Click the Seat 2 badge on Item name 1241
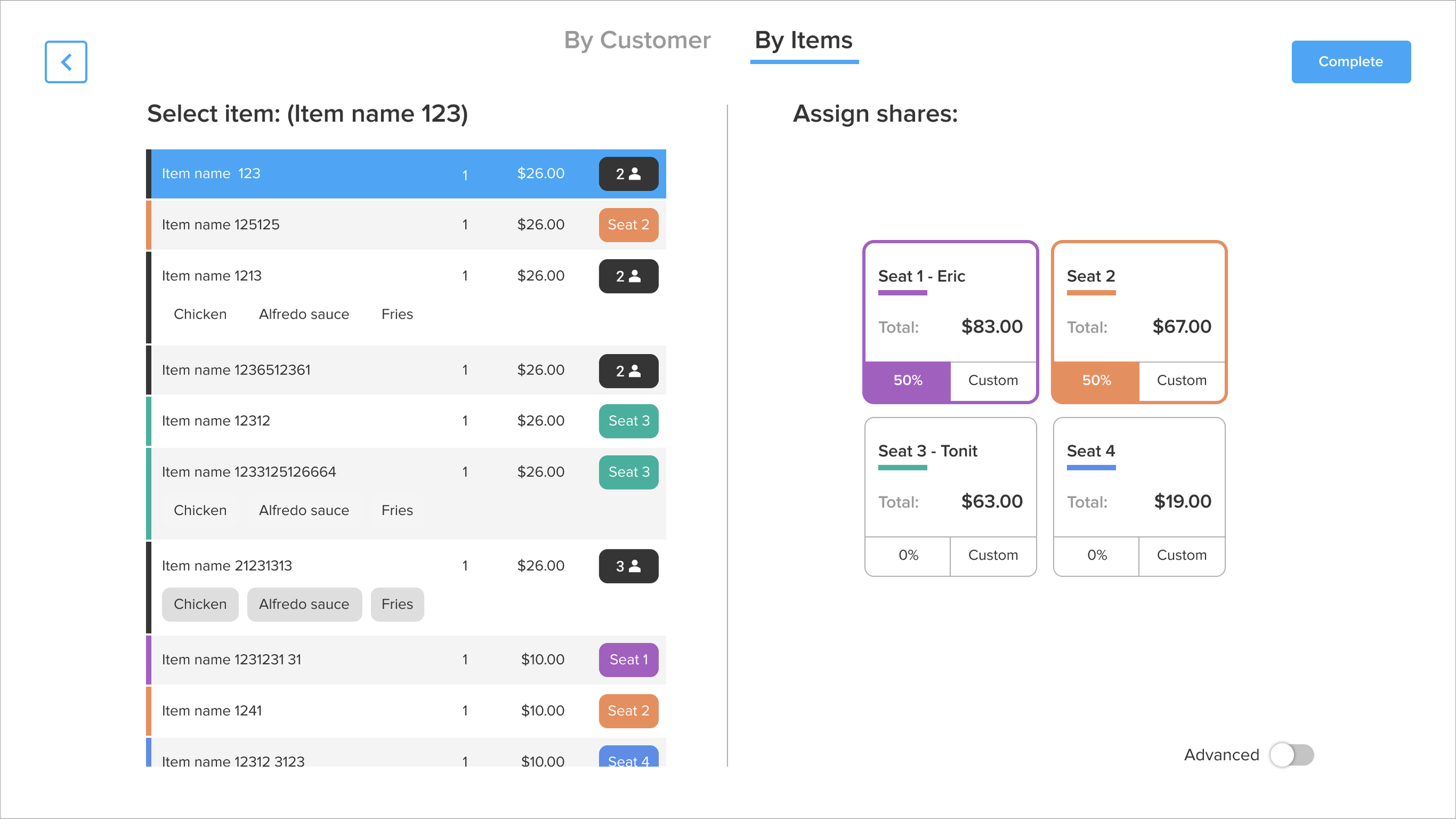 628,711
